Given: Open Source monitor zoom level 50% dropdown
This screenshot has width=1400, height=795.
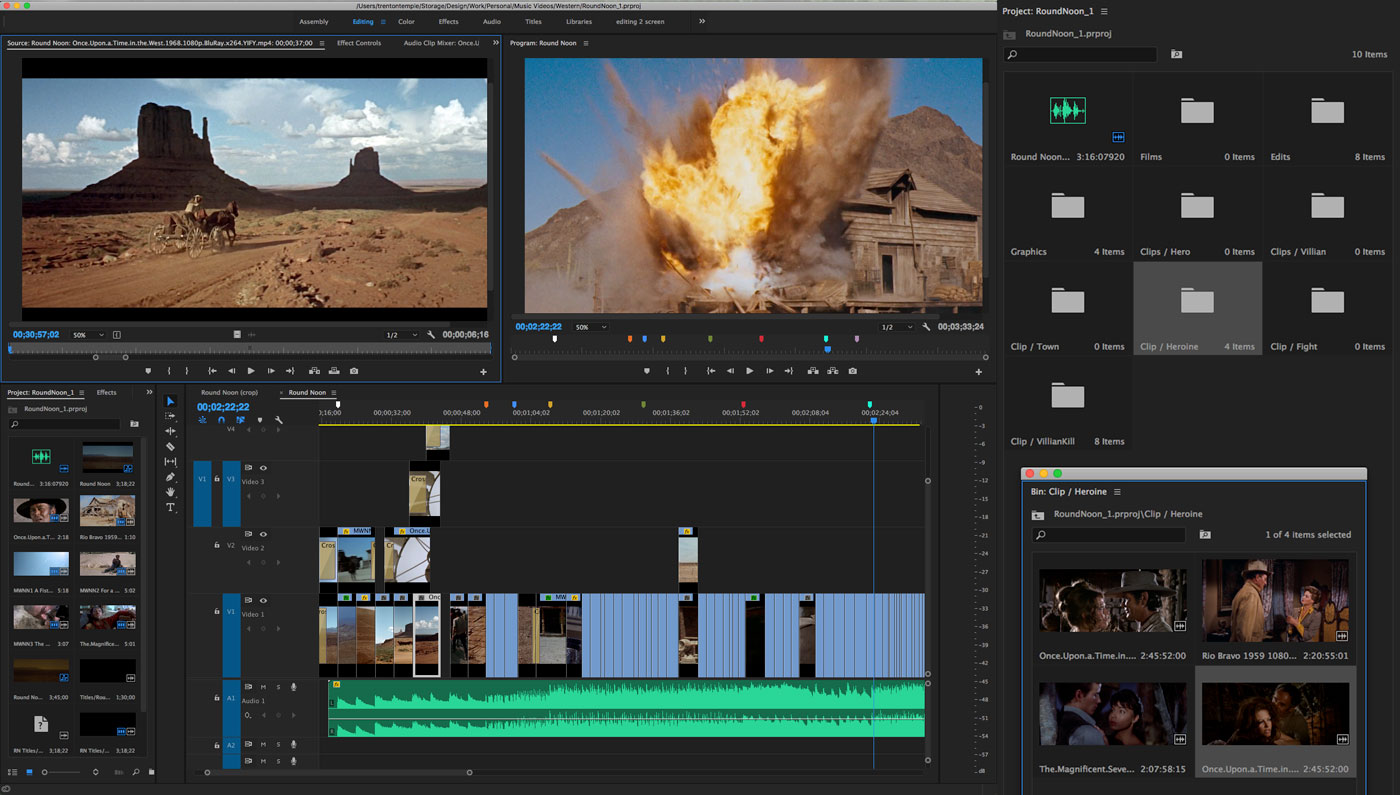Looking at the screenshot, I should pos(89,335).
